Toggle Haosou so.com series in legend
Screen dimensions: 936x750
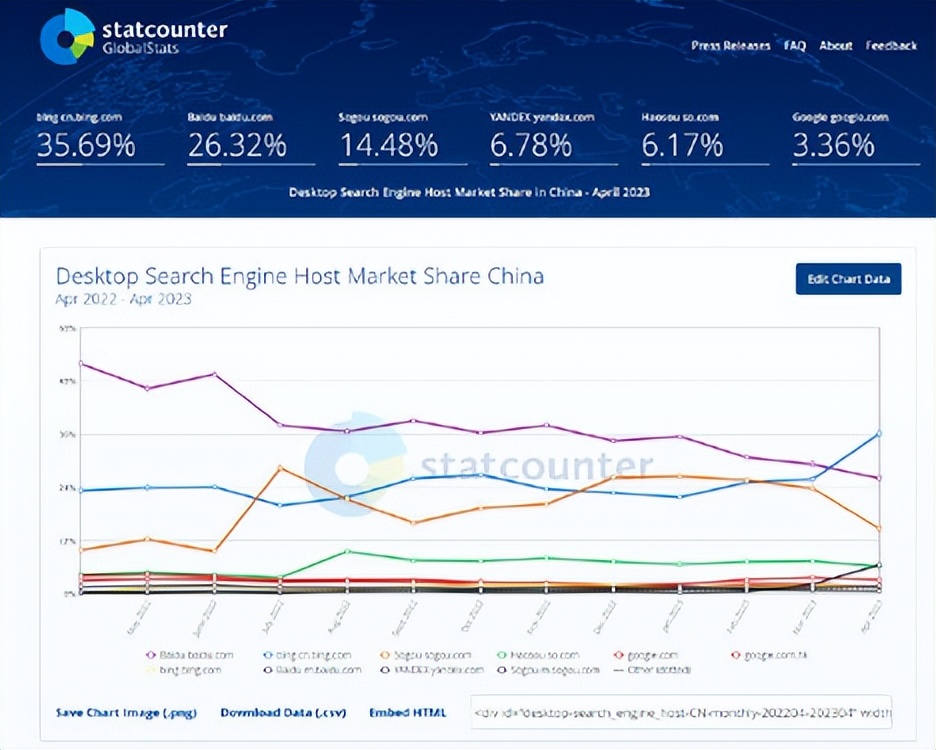[x=538, y=655]
